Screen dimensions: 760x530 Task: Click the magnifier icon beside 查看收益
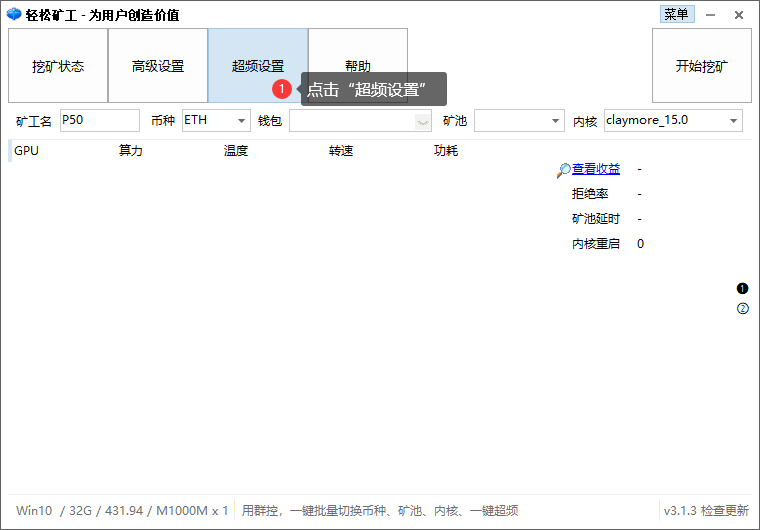coord(564,170)
